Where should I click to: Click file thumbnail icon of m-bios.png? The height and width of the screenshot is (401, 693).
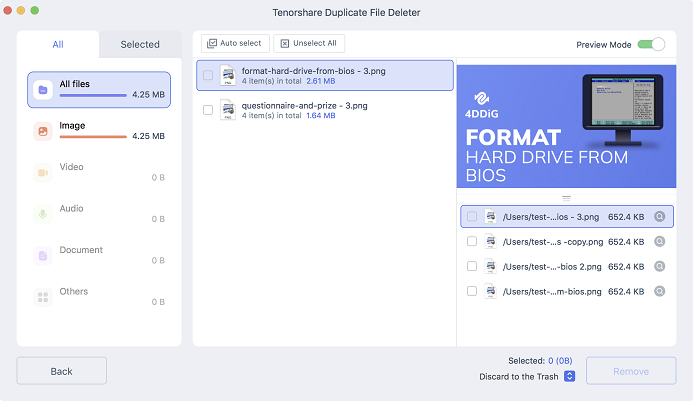tap(490, 291)
